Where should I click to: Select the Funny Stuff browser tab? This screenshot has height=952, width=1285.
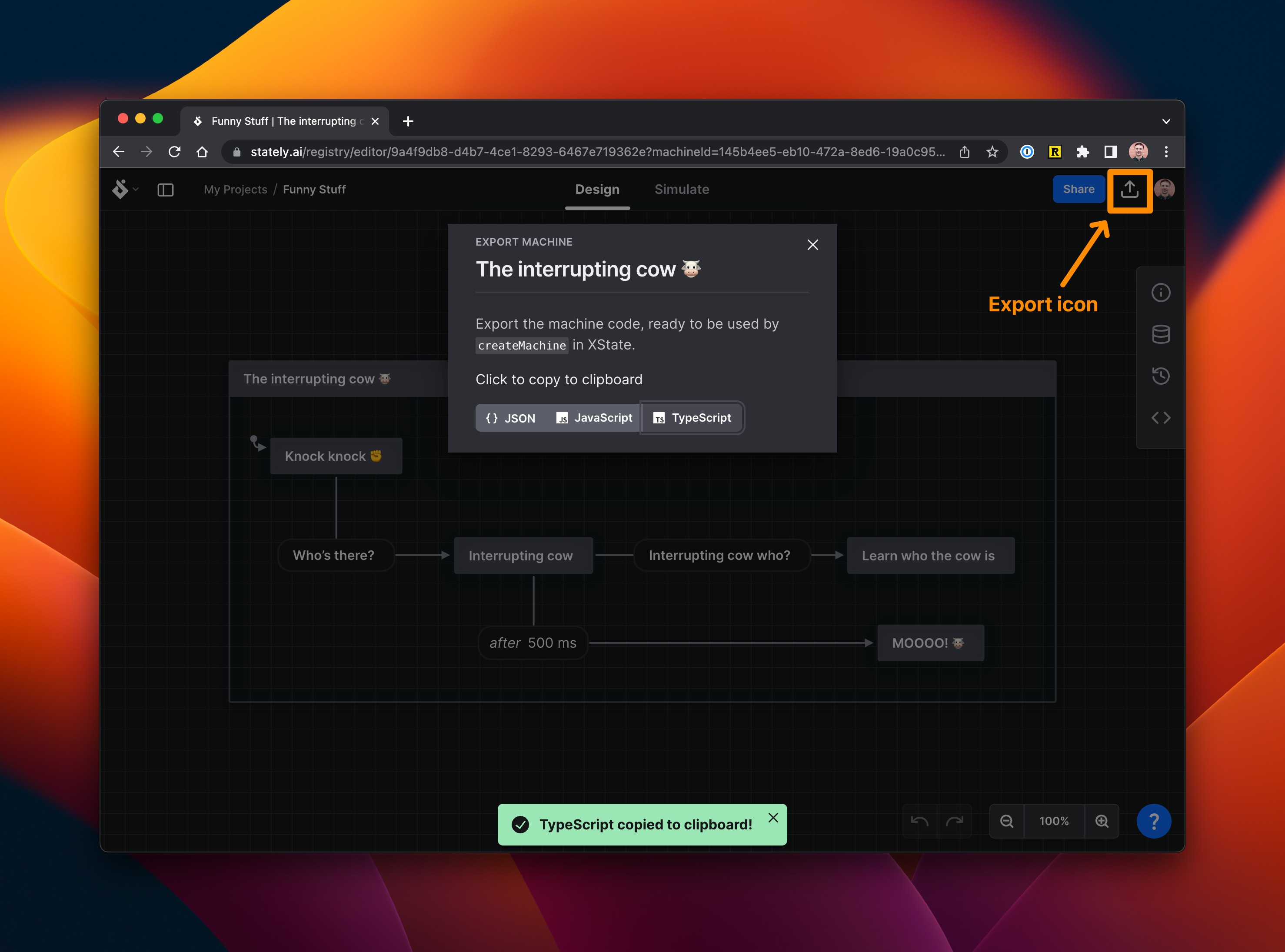click(285, 121)
